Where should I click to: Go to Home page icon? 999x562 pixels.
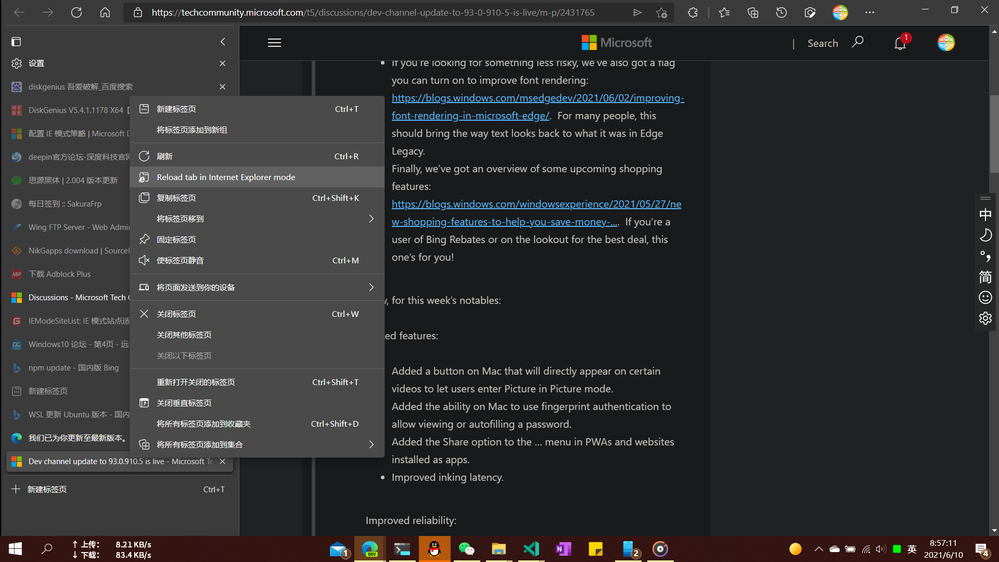(x=105, y=12)
